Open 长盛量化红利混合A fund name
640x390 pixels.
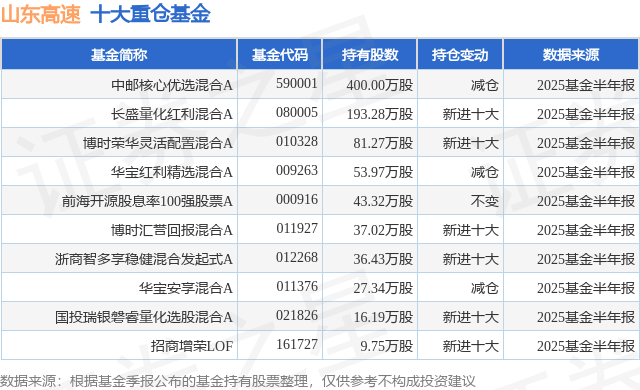pyautogui.click(x=172, y=114)
